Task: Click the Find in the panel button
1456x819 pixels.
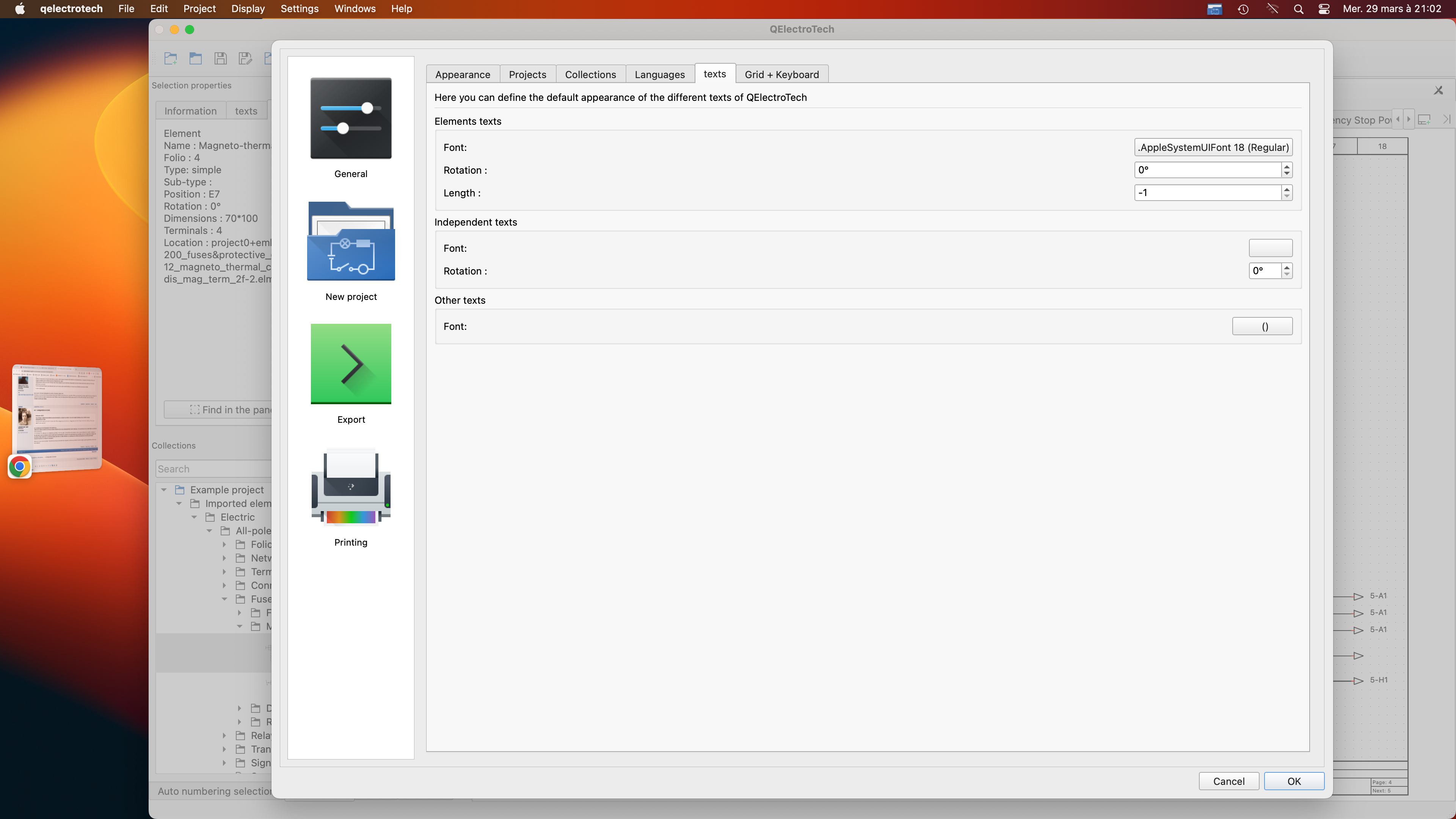Action: click(218, 410)
